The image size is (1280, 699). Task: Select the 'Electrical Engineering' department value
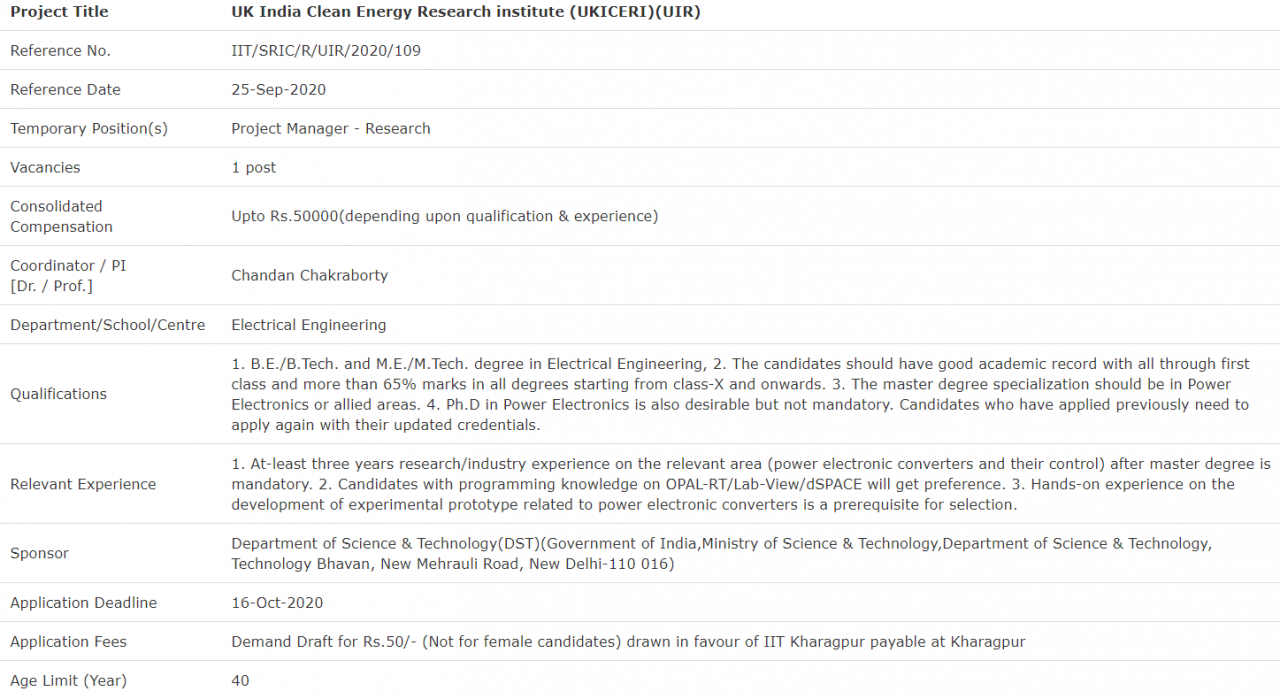[x=308, y=325]
